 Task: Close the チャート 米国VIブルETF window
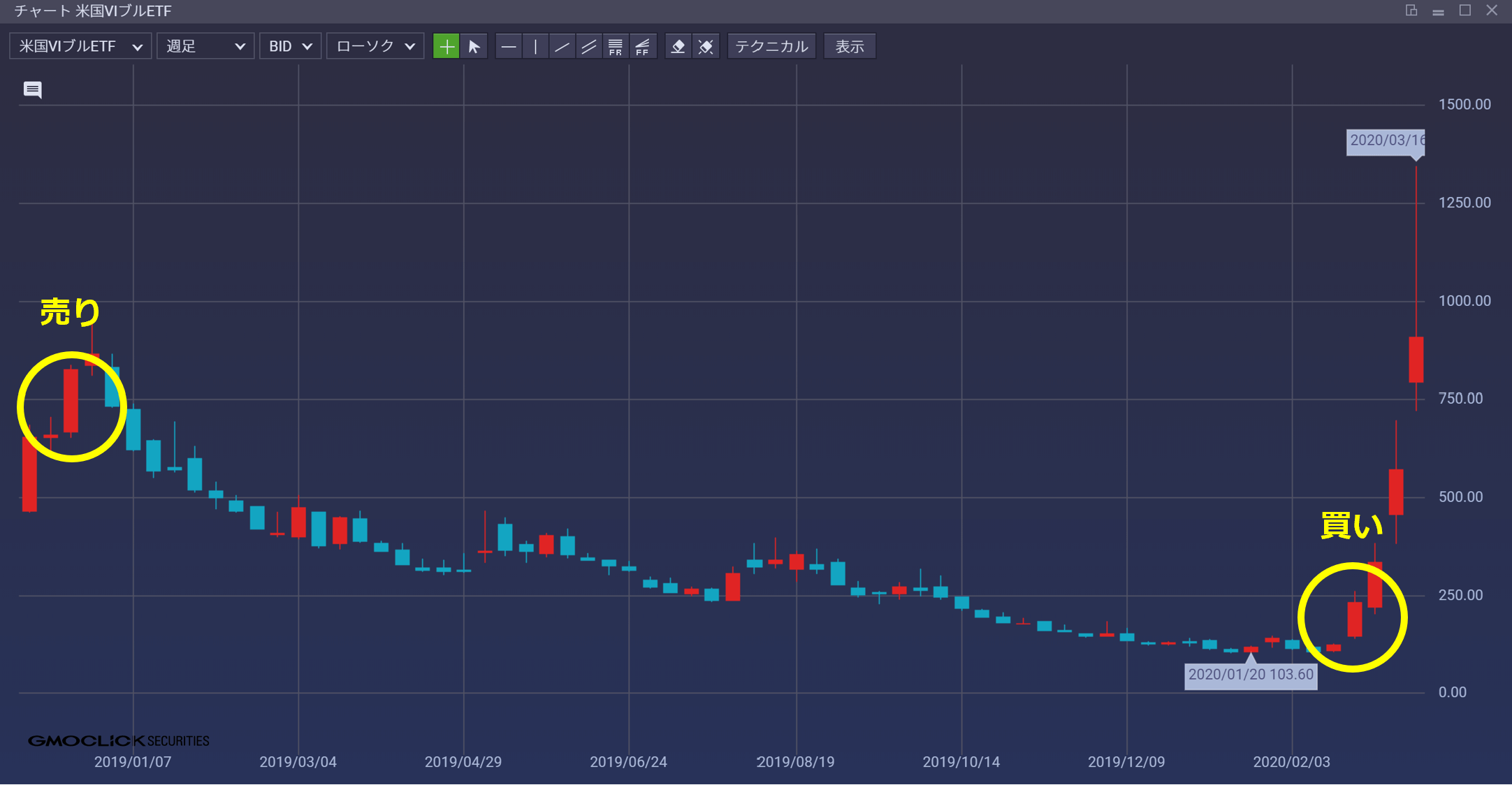click(1492, 10)
